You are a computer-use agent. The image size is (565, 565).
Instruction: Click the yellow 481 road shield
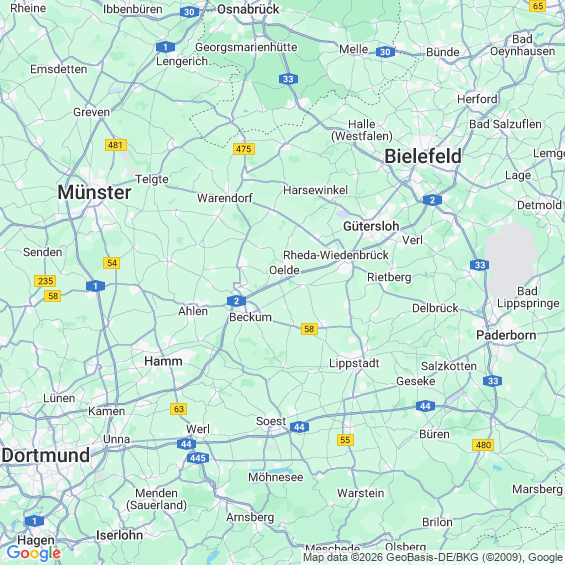tap(116, 145)
